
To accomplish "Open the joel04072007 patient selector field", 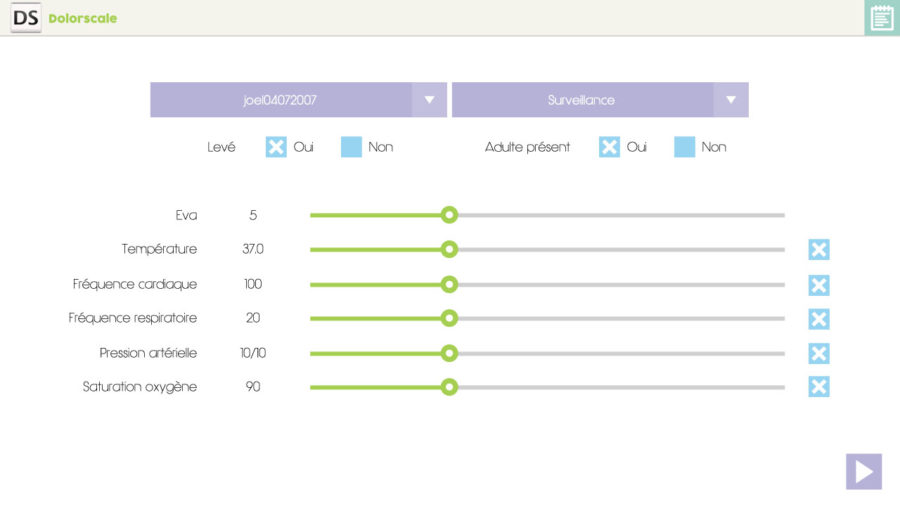I will (281, 100).
